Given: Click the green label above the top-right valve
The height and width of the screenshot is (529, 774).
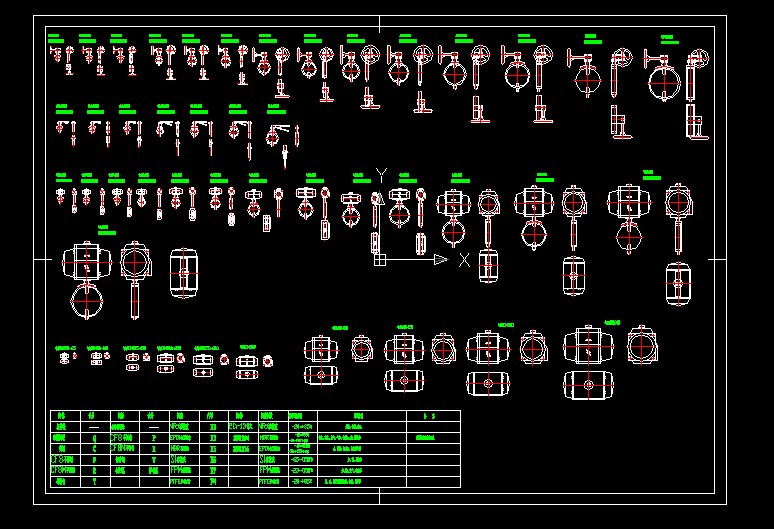Looking at the screenshot, I should tap(668, 39).
